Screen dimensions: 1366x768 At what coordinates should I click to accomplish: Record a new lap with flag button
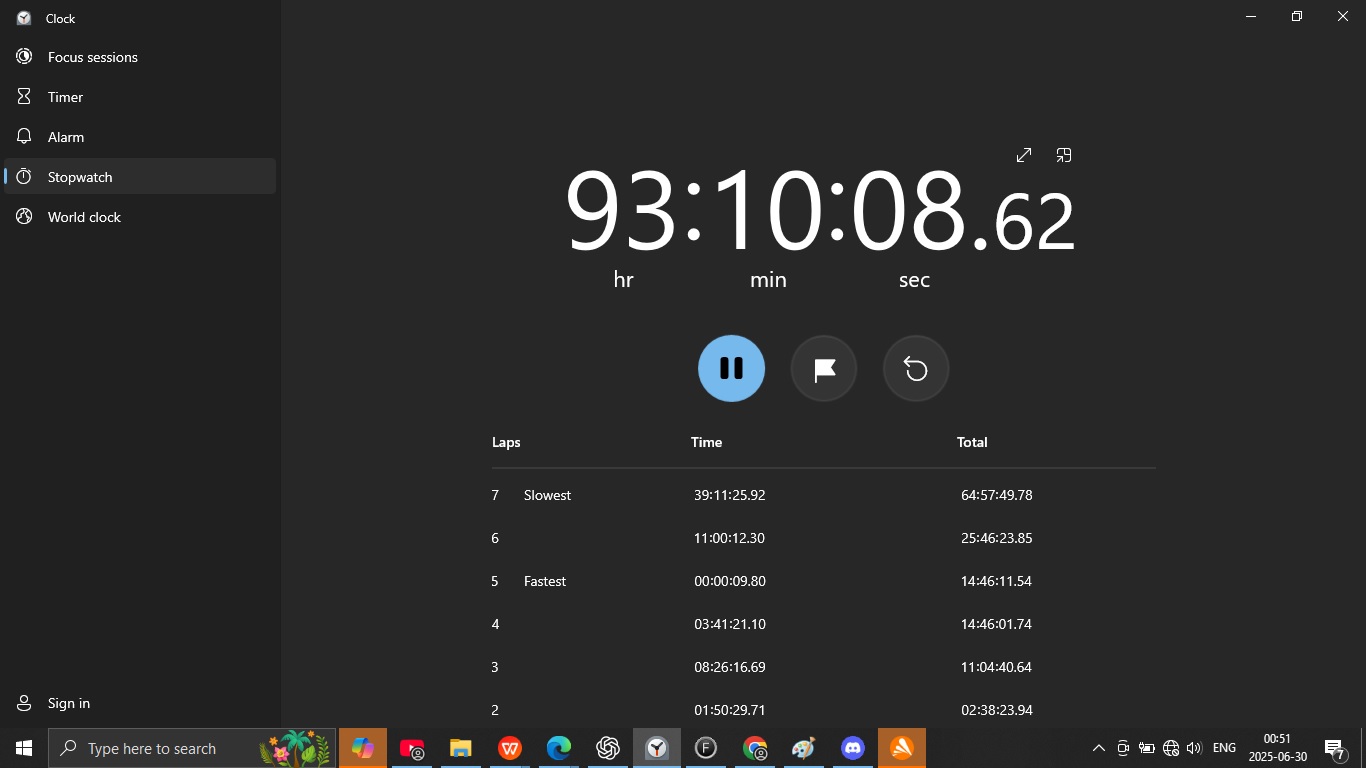pos(824,368)
